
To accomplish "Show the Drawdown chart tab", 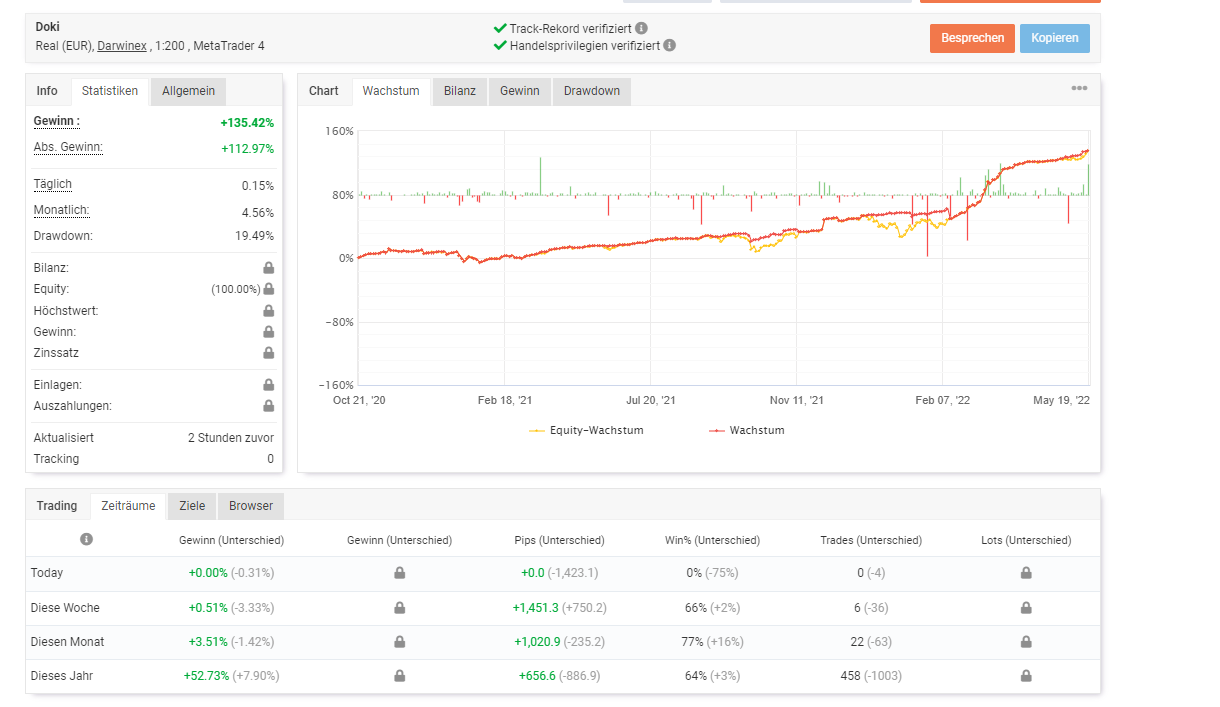I will (x=592, y=91).
